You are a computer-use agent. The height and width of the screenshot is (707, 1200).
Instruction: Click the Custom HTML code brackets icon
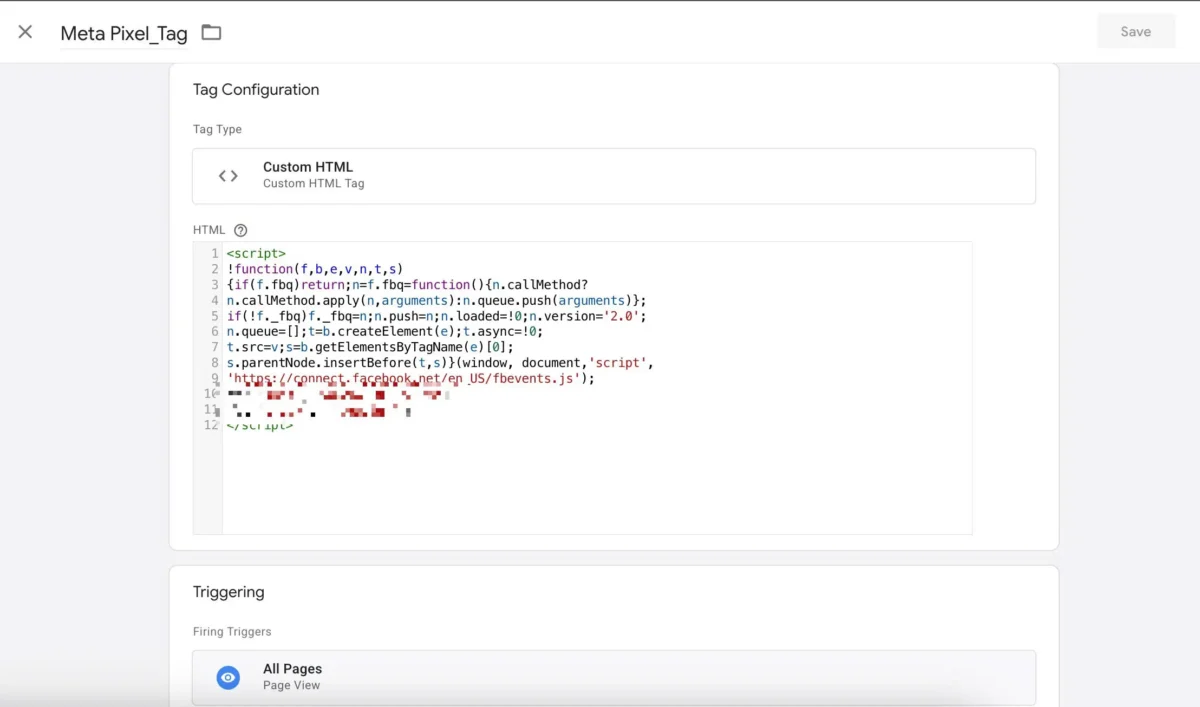(x=228, y=176)
